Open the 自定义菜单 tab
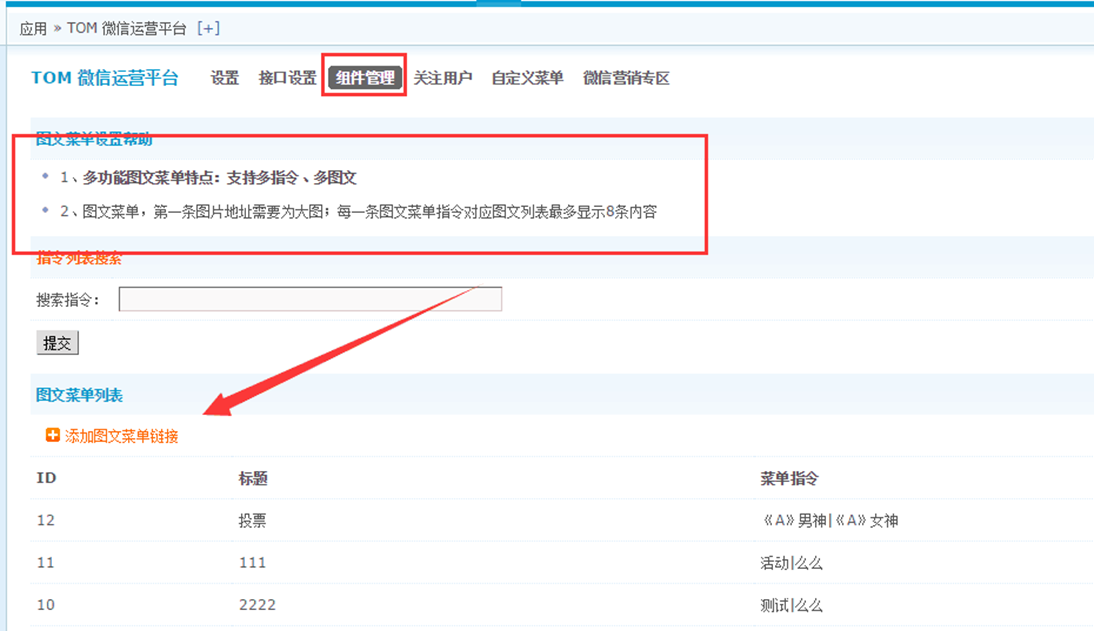The height and width of the screenshot is (631, 1094). tap(527, 77)
